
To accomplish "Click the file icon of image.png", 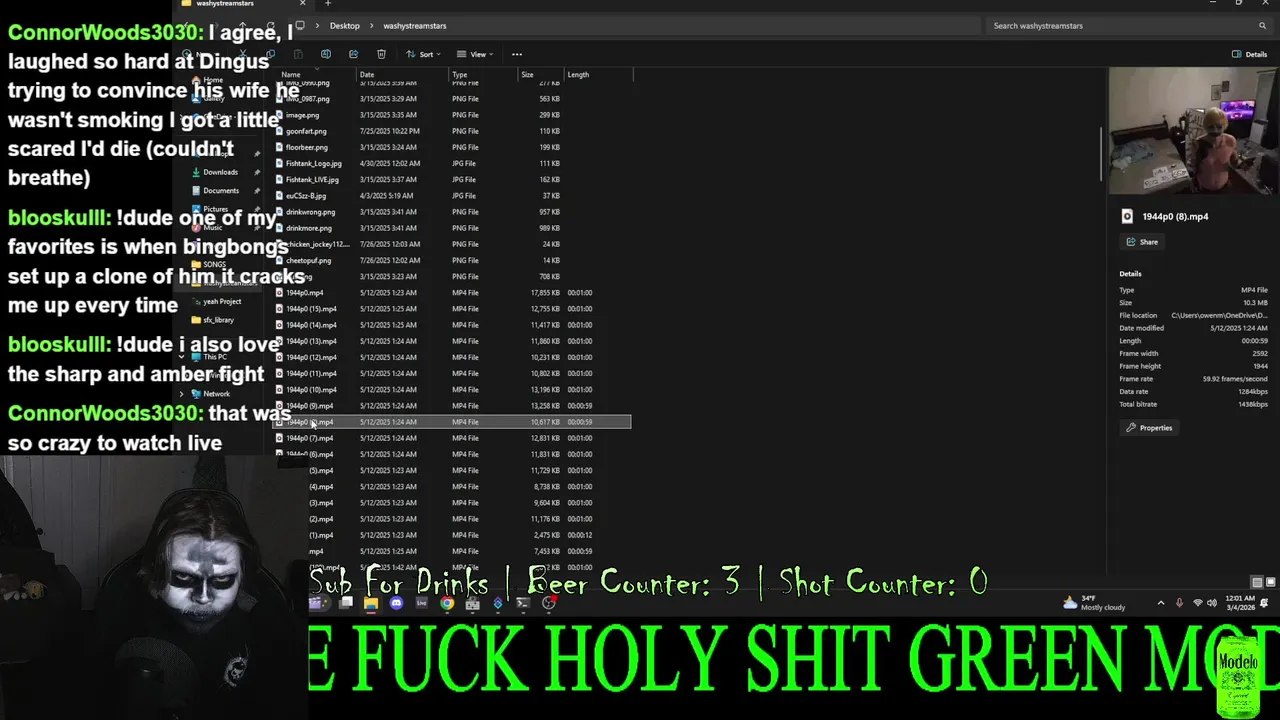I will coord(280,115).
